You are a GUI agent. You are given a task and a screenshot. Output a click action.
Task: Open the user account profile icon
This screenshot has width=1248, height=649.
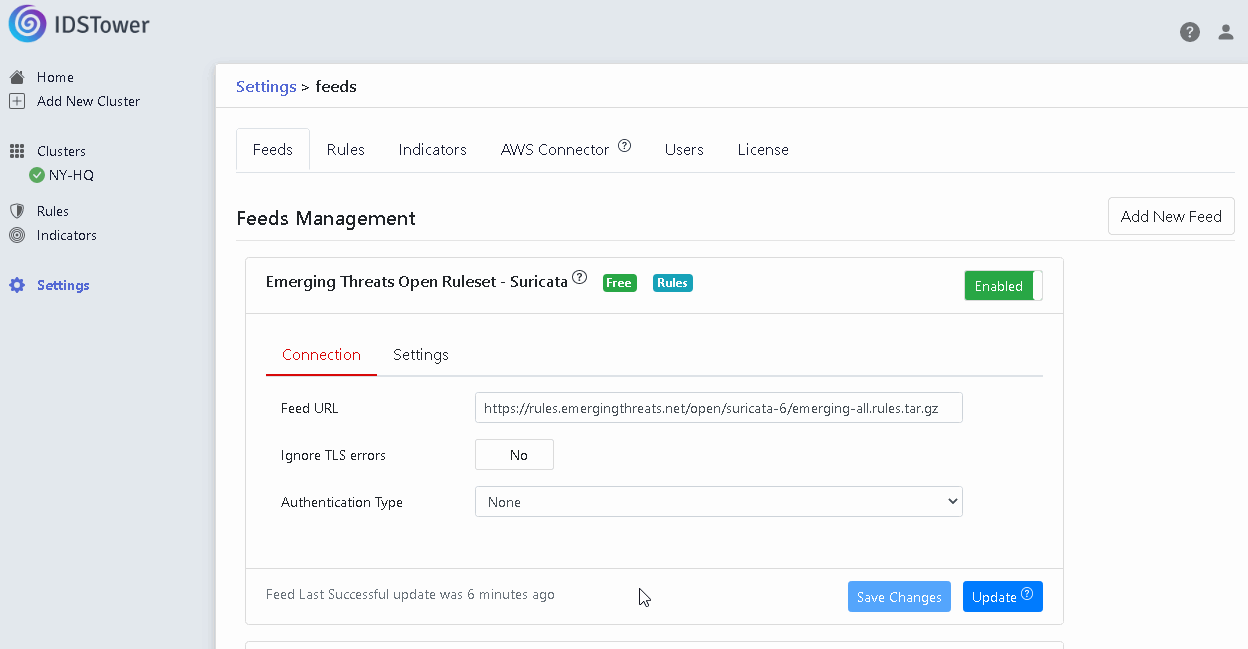click(1226, 32)
